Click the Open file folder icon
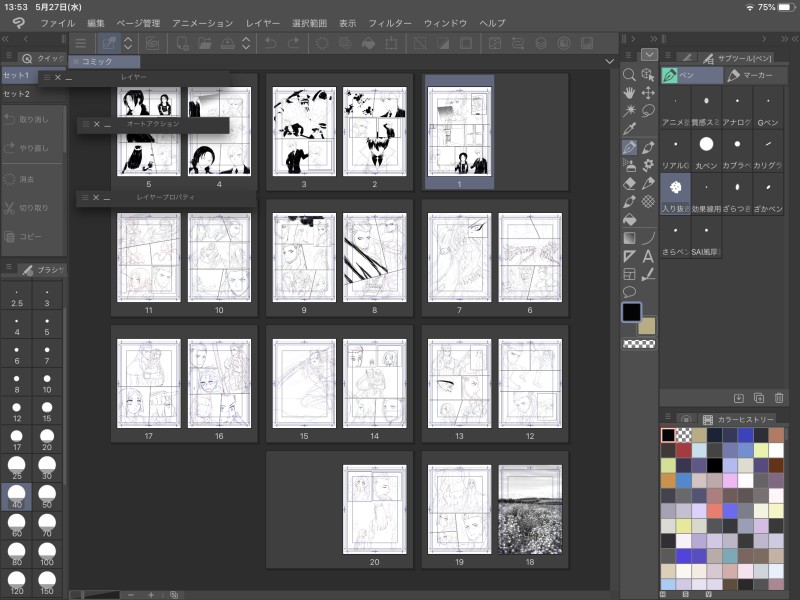The width and height of the screenshot is (800, 600). [205, 43]
